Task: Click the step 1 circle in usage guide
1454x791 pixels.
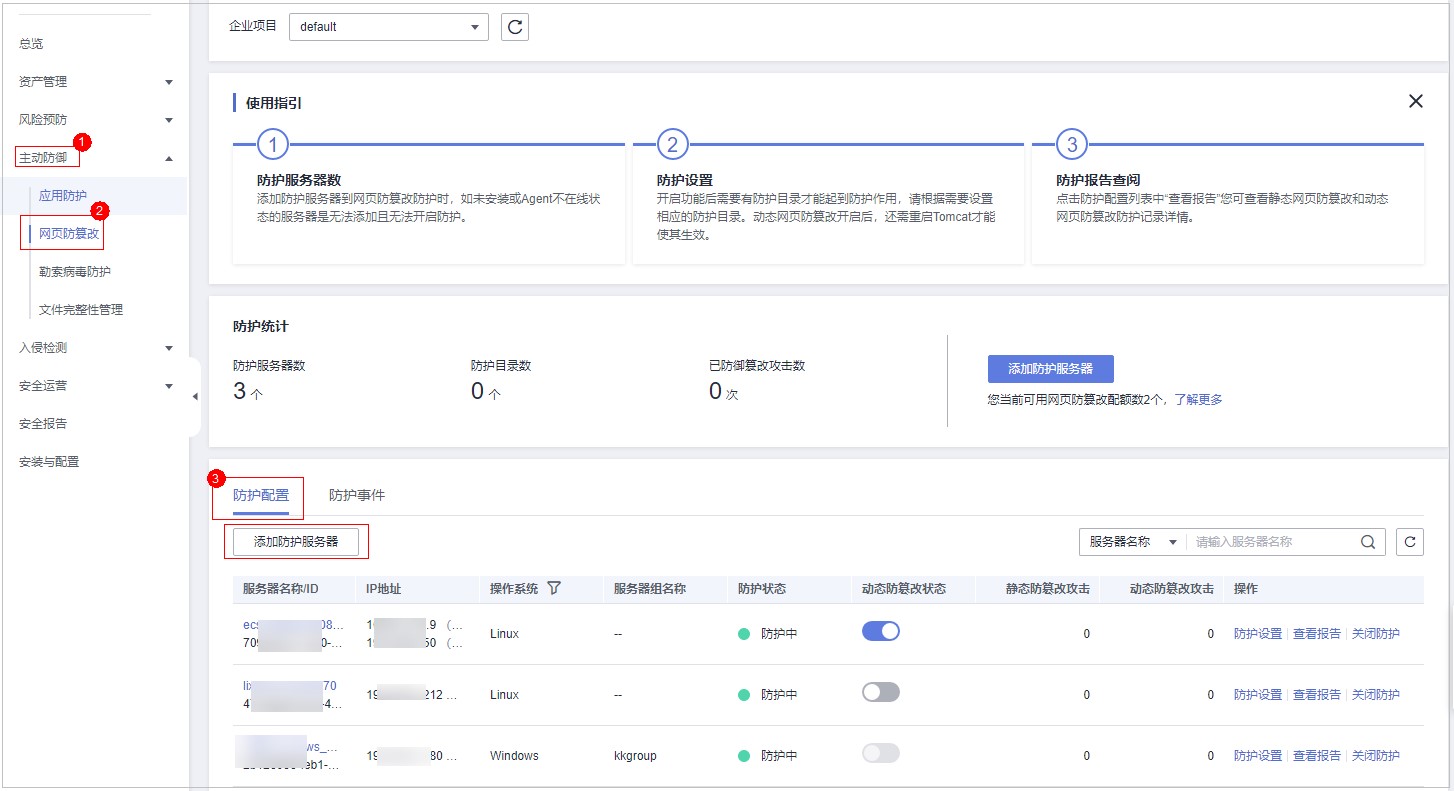Action: 273,145
